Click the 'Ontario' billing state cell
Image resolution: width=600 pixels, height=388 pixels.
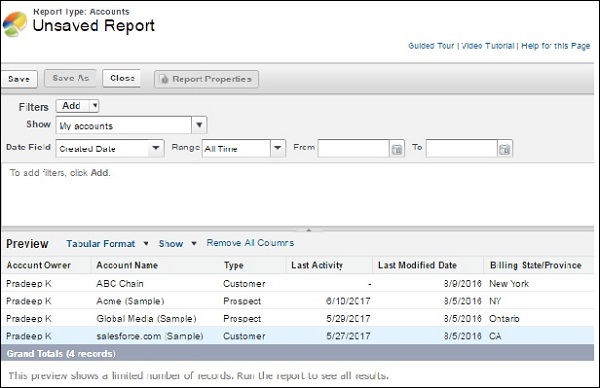(504, 319)
